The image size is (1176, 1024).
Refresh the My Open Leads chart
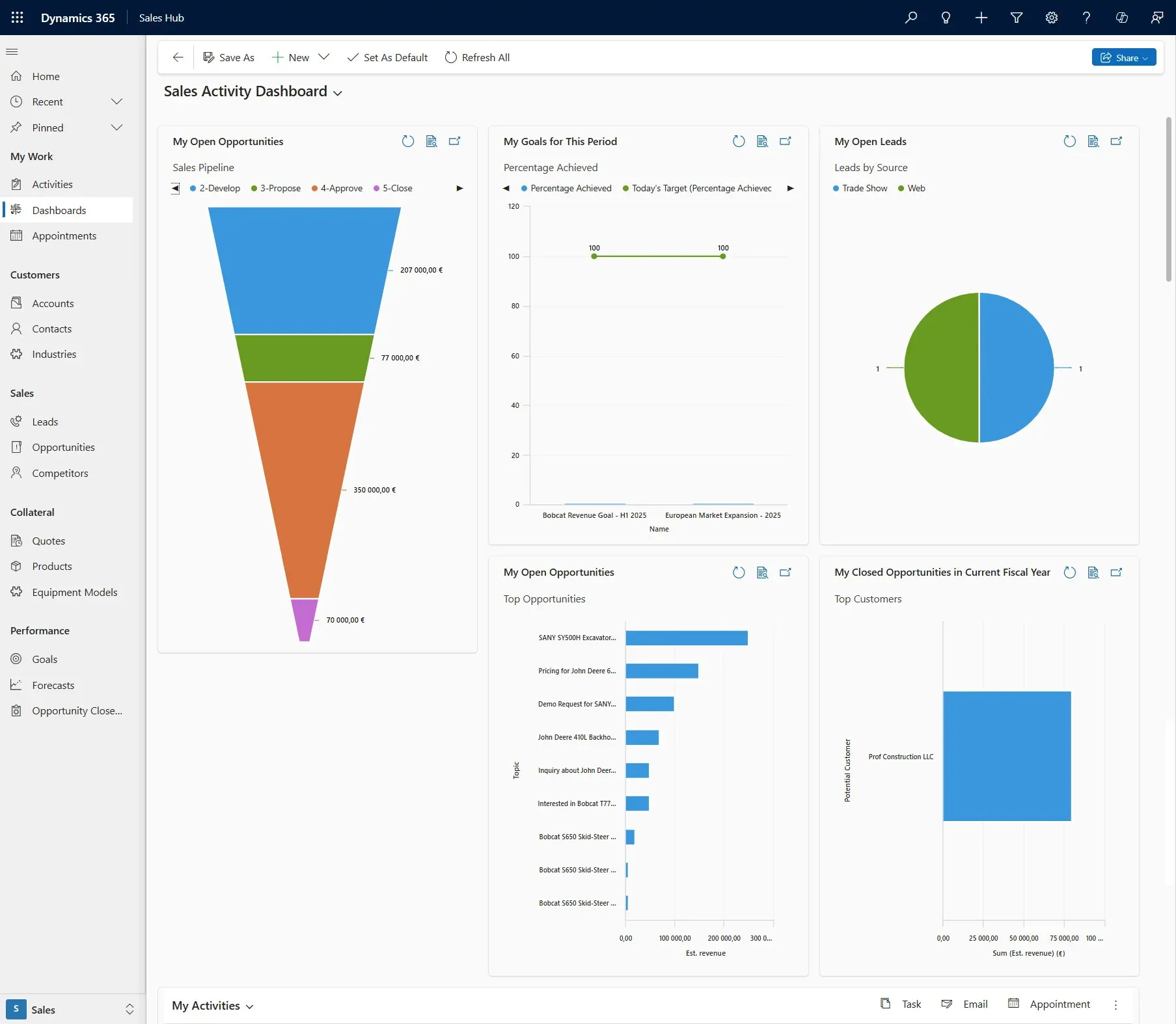(1069, 141)
